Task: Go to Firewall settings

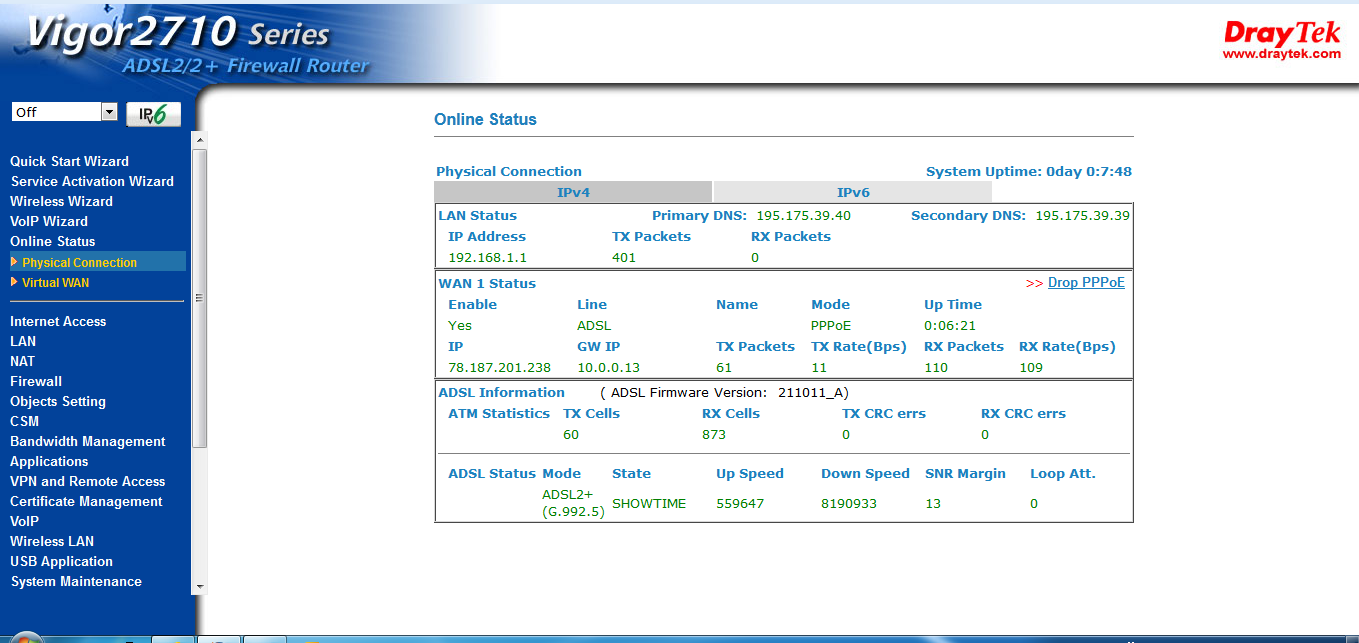Action: (36, 381)
